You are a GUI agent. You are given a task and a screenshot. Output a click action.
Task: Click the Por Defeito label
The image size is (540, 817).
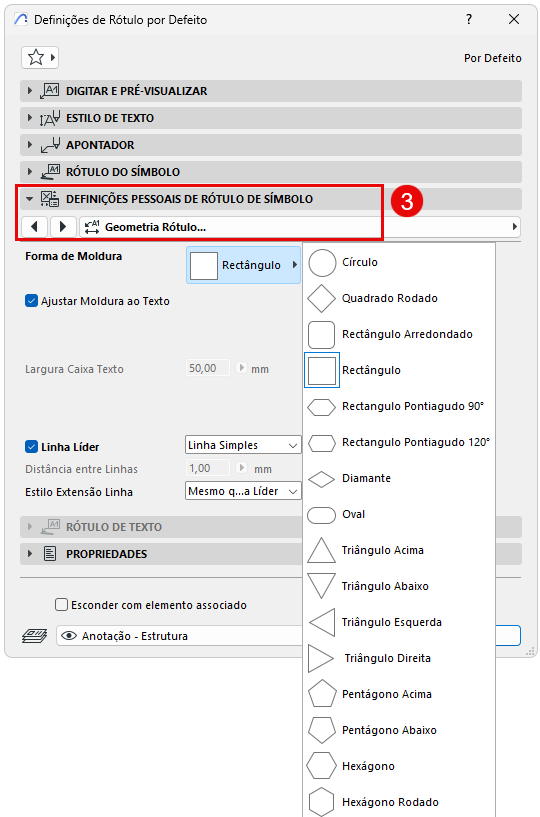[493, 58]
